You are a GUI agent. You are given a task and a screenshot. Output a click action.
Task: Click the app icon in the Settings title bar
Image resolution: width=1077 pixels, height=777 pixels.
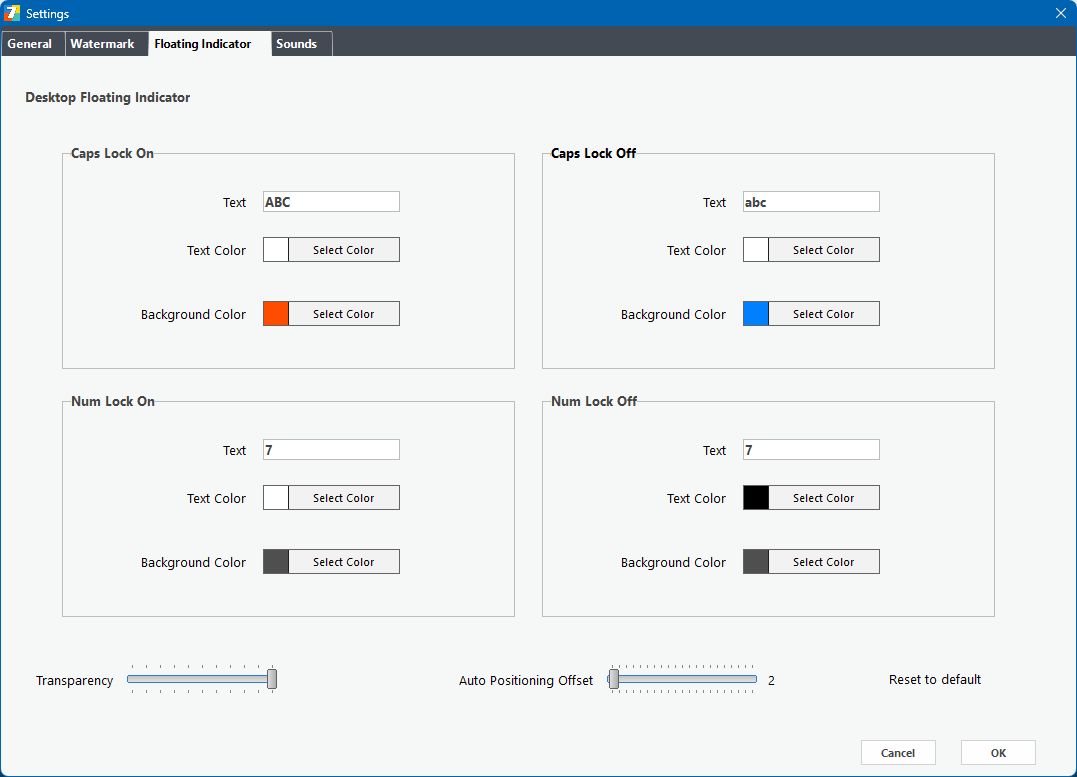(12, 13)
